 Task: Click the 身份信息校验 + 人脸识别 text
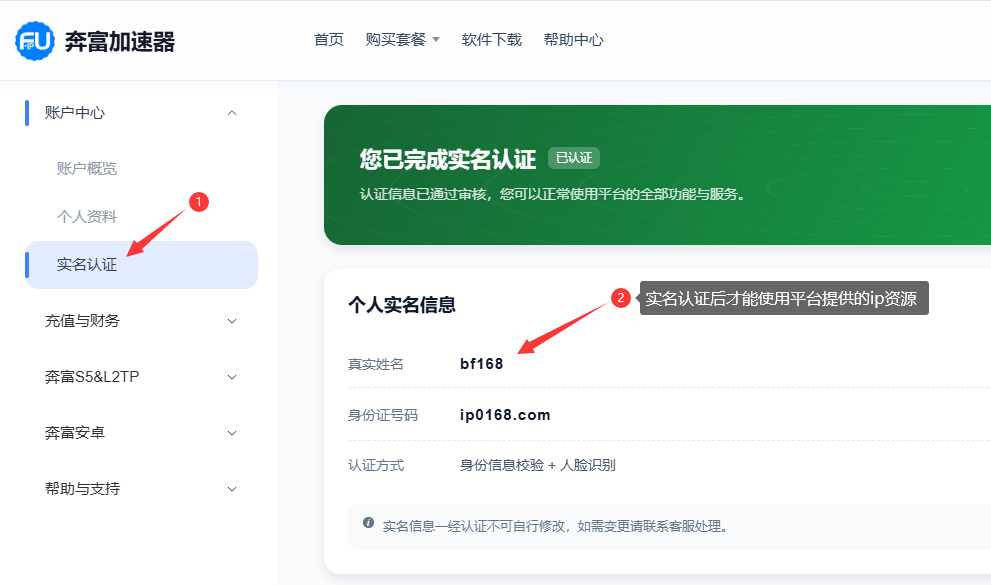(x=537, y=466)
